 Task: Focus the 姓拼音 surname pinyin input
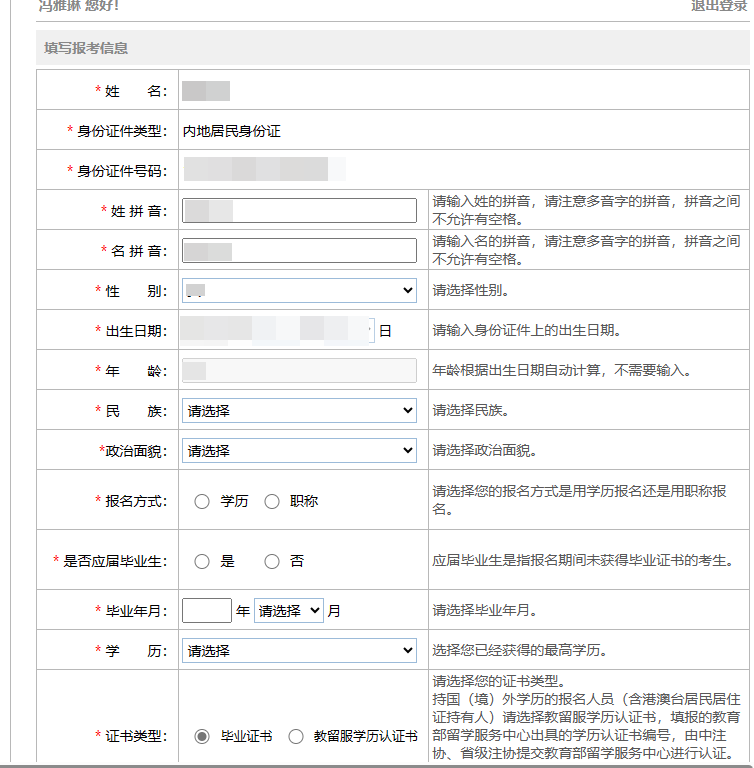(x=299, y=211)
